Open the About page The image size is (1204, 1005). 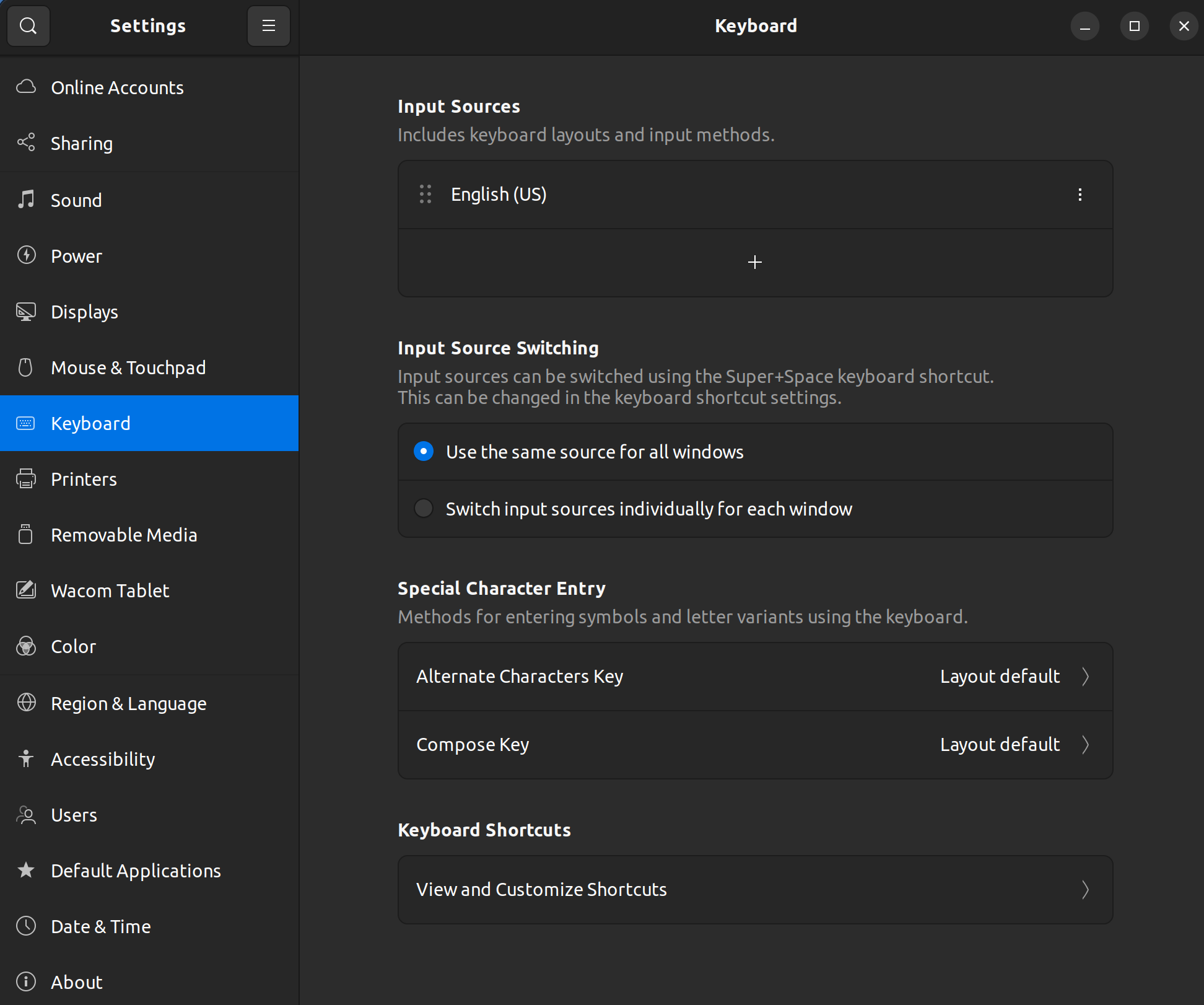pos(76,981)
